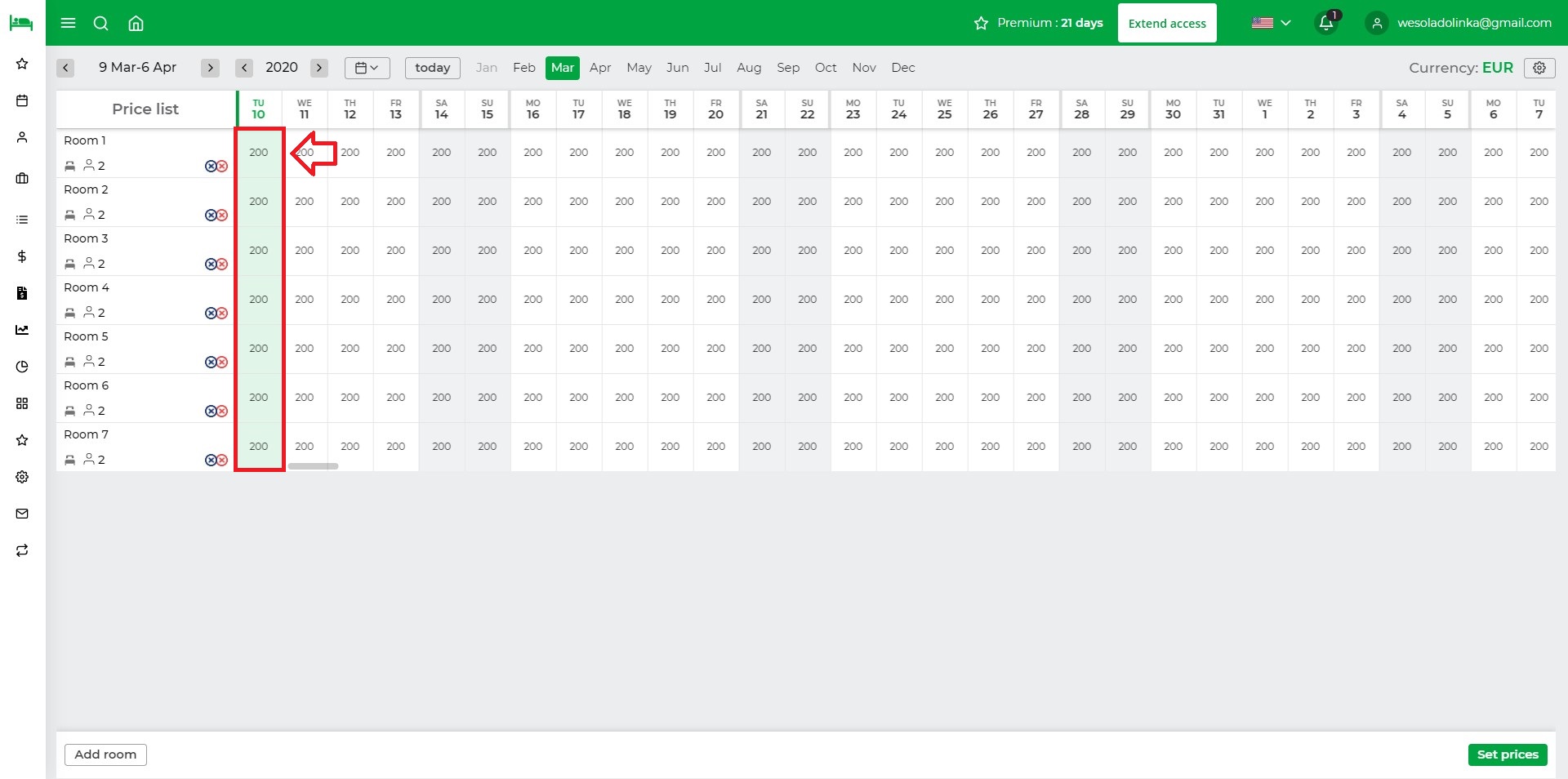Open the language flag dropdown
Image resolution: width=1568 pixels, height=779 pixels.
(1271, 23)
